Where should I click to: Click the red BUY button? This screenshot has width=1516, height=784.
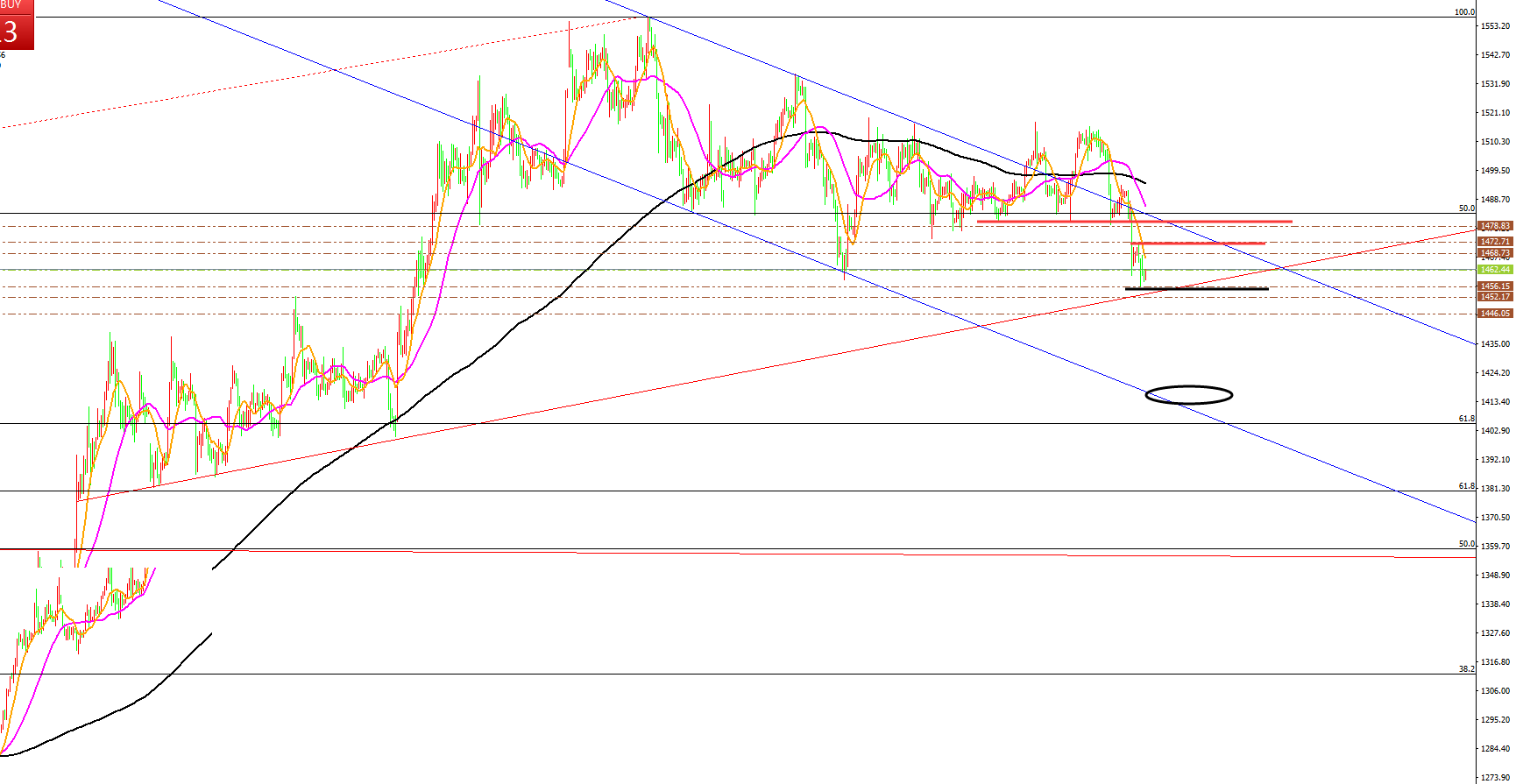click(17, 25)
